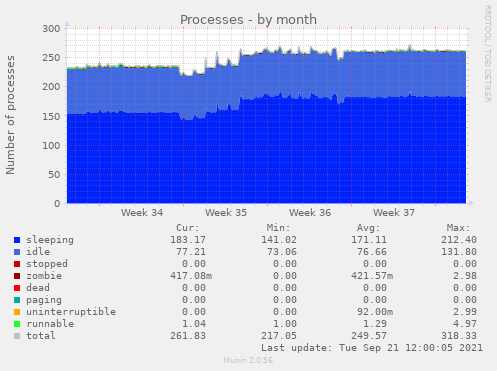Select the 'uninterruptible' legend label
This screenshot has width=497, height=371.
point(71,312)
